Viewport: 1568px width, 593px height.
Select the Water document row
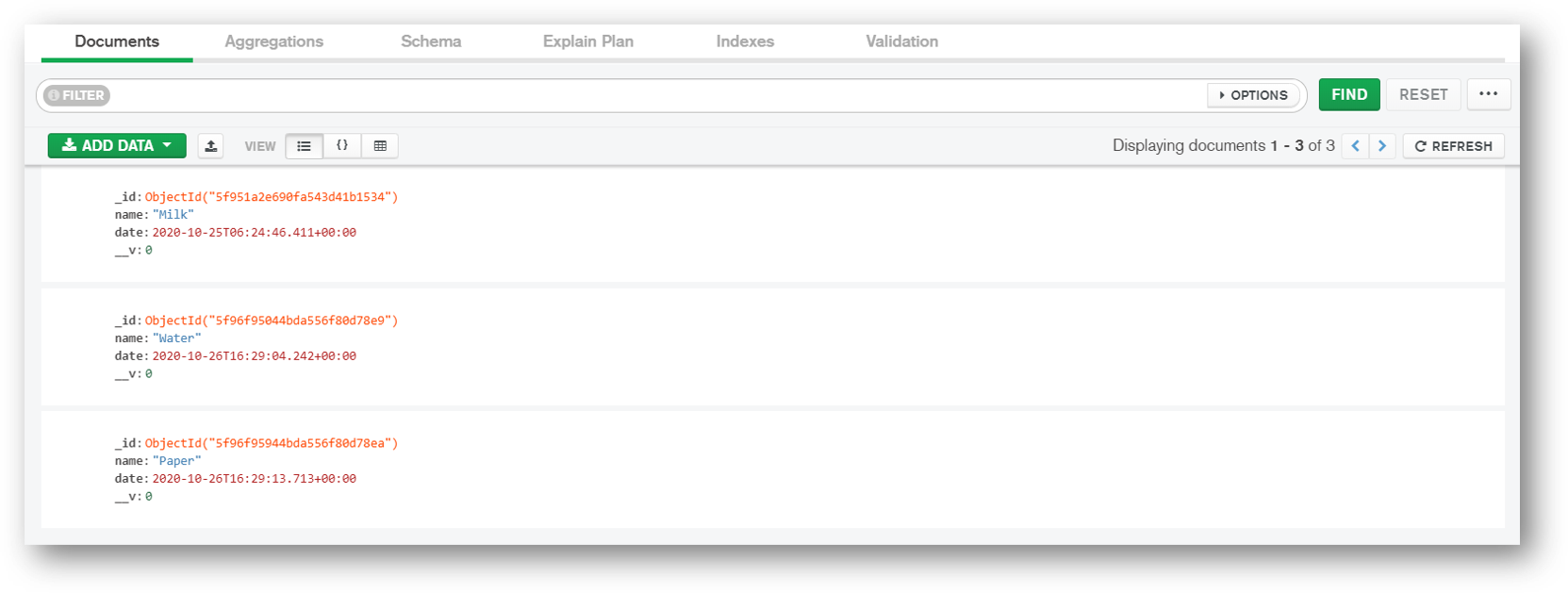660,347
